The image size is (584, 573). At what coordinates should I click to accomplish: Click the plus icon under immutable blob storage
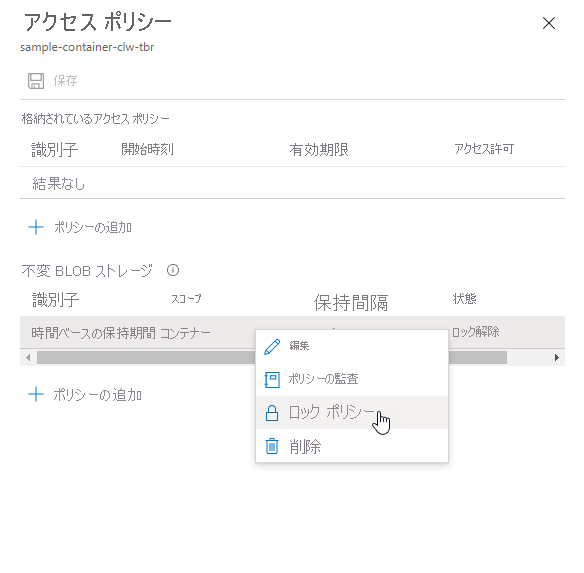pyautogui.click(x=36, y=394)
